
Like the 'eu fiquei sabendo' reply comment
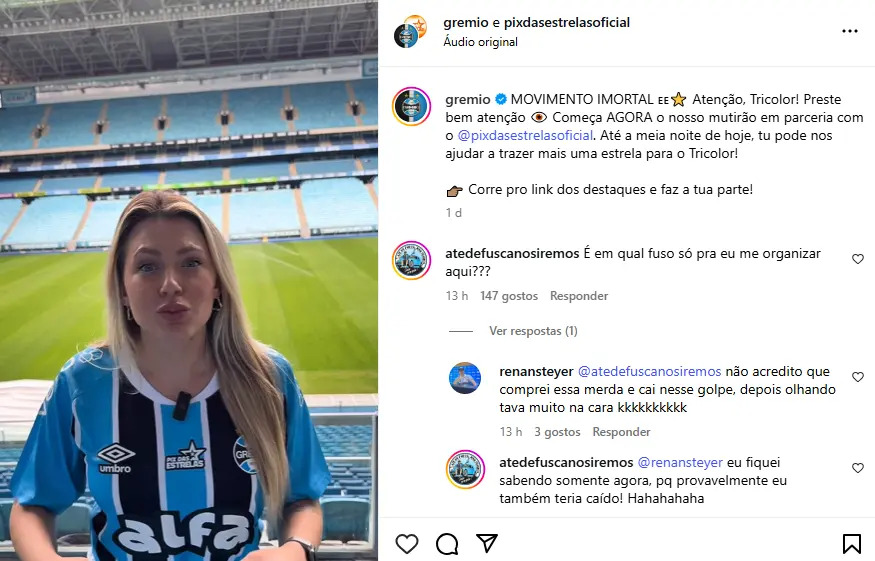[x=858, y=468]
